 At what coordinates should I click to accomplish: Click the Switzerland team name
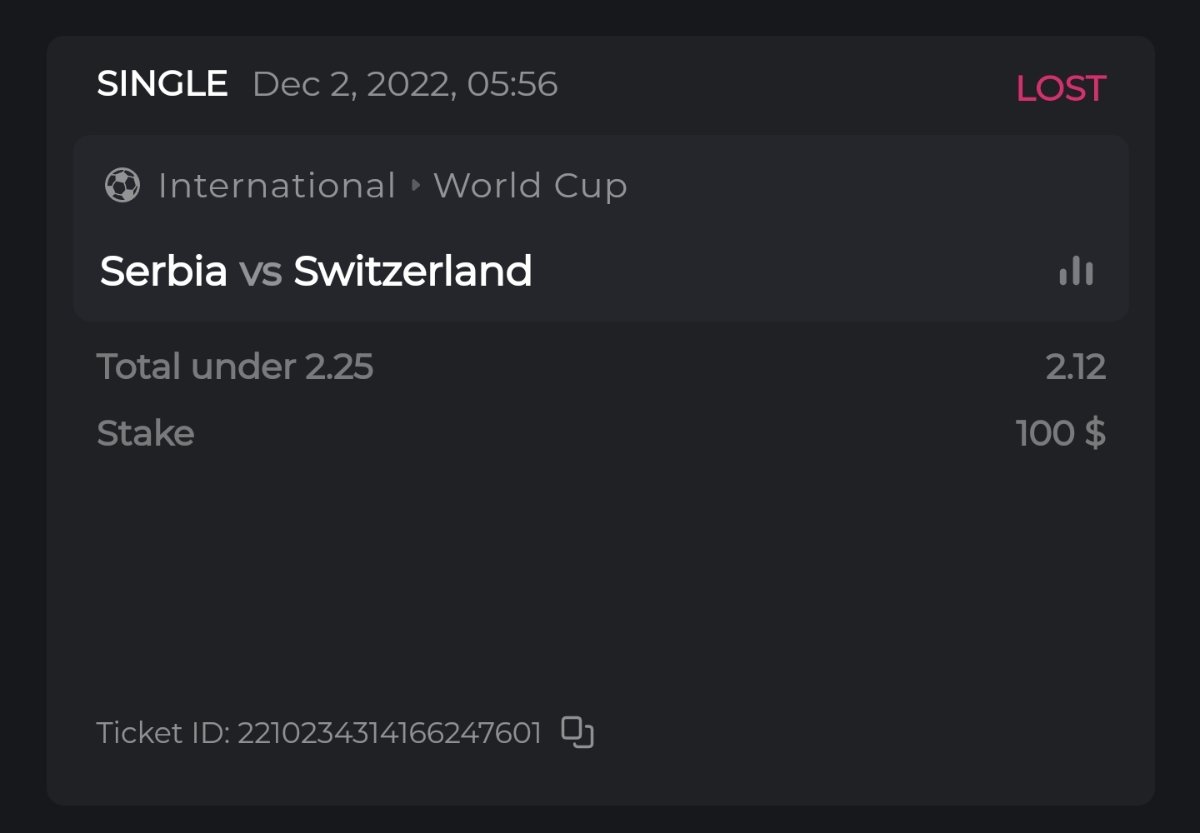412,271
